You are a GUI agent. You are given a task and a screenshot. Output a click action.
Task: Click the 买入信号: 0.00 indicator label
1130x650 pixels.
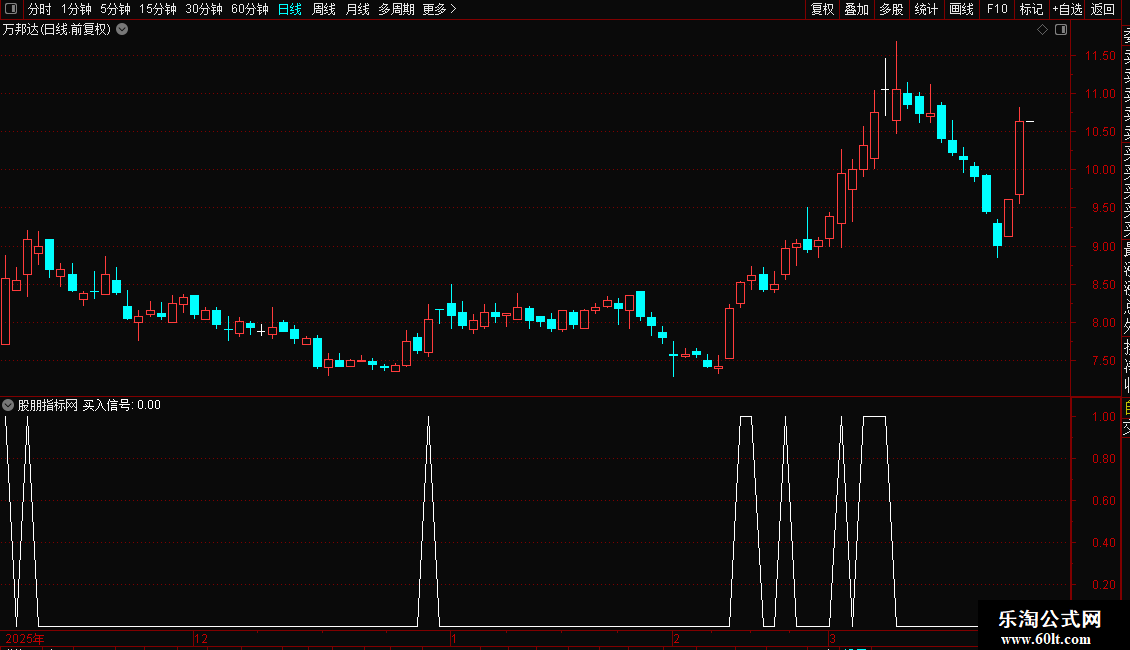(121, 405)
